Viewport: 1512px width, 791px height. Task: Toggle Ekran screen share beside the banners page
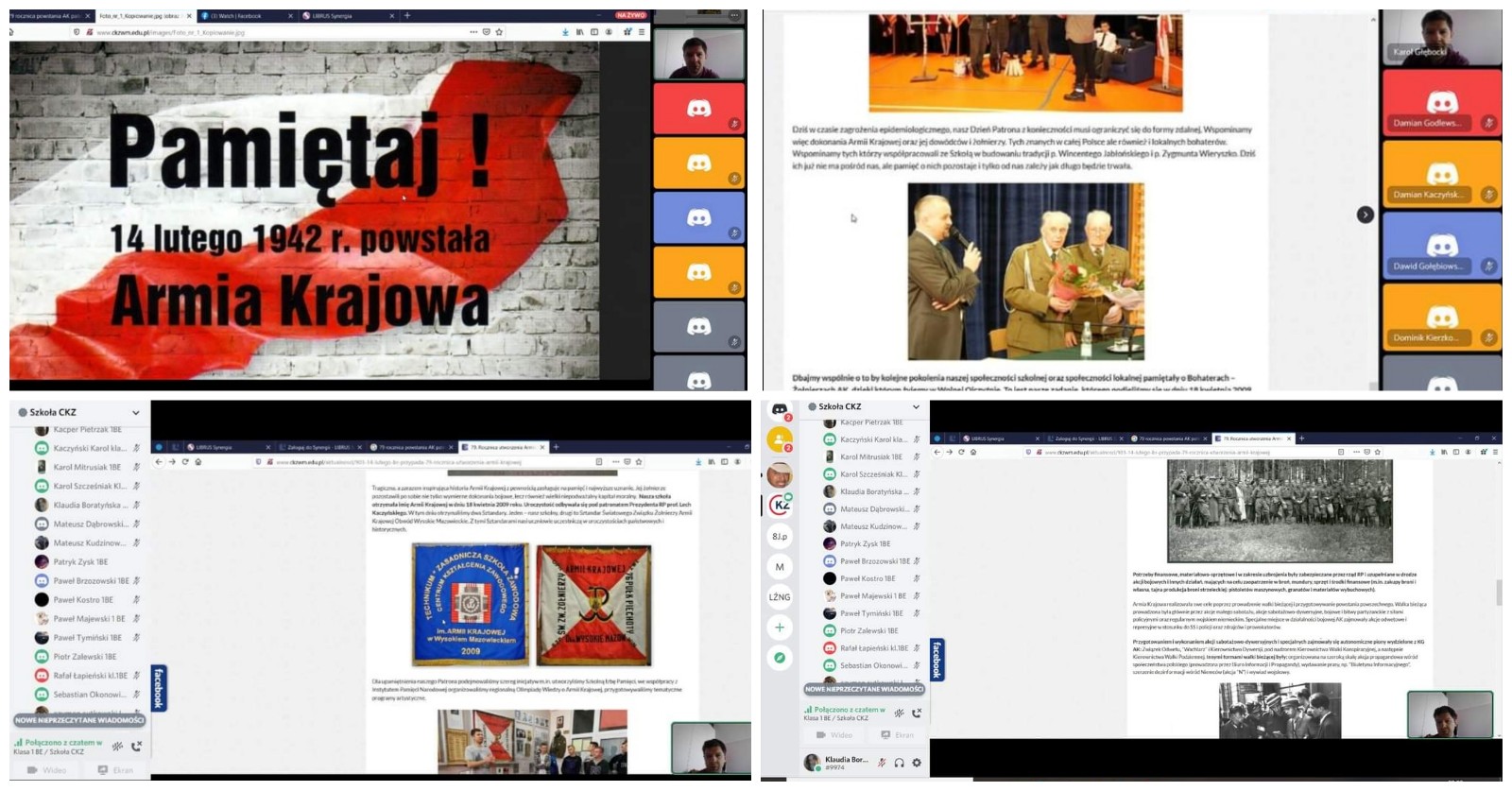tap(117, 770)
